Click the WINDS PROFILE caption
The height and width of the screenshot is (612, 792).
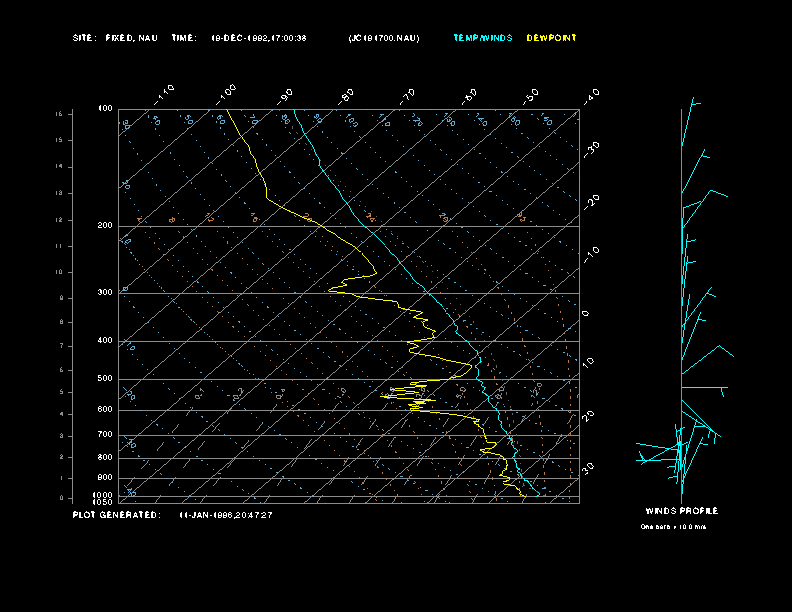tap(681, 511)
